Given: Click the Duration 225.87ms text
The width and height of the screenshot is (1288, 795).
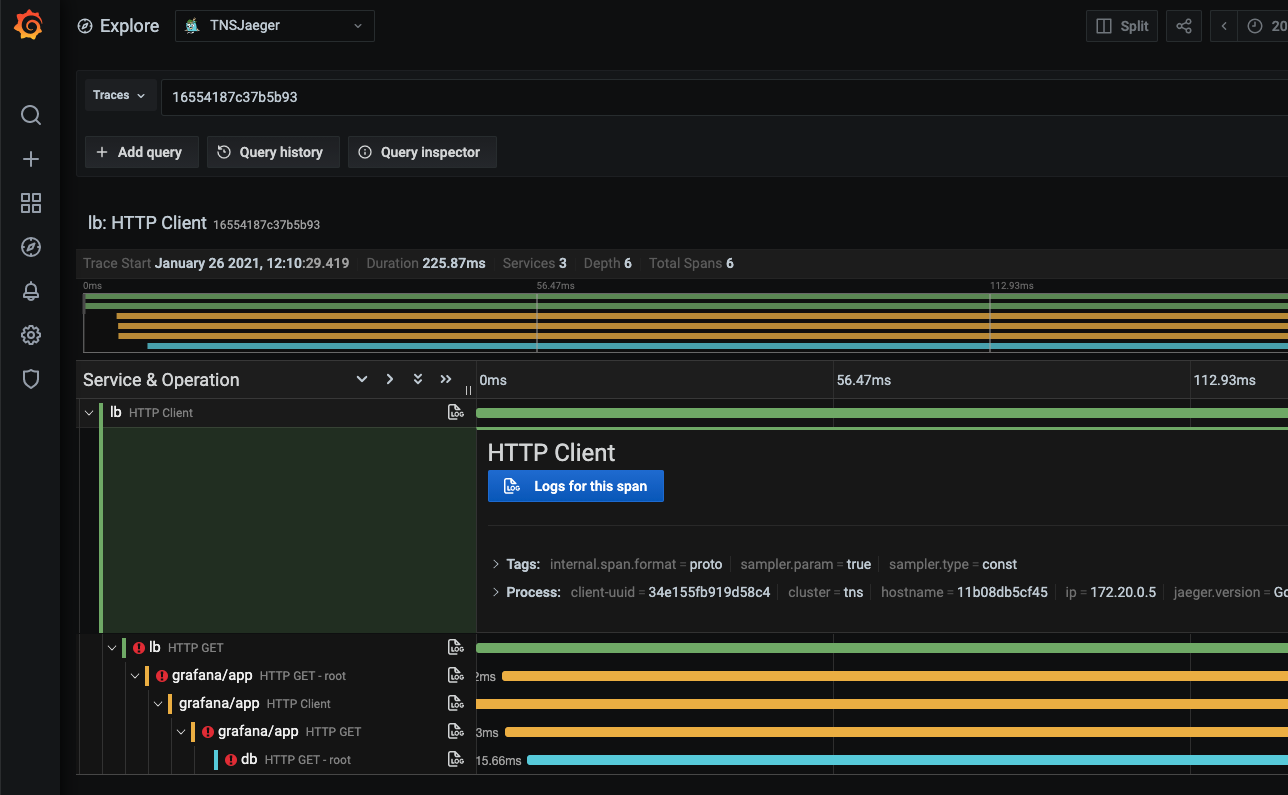Looking at the screenshot, I should (426, 263).
